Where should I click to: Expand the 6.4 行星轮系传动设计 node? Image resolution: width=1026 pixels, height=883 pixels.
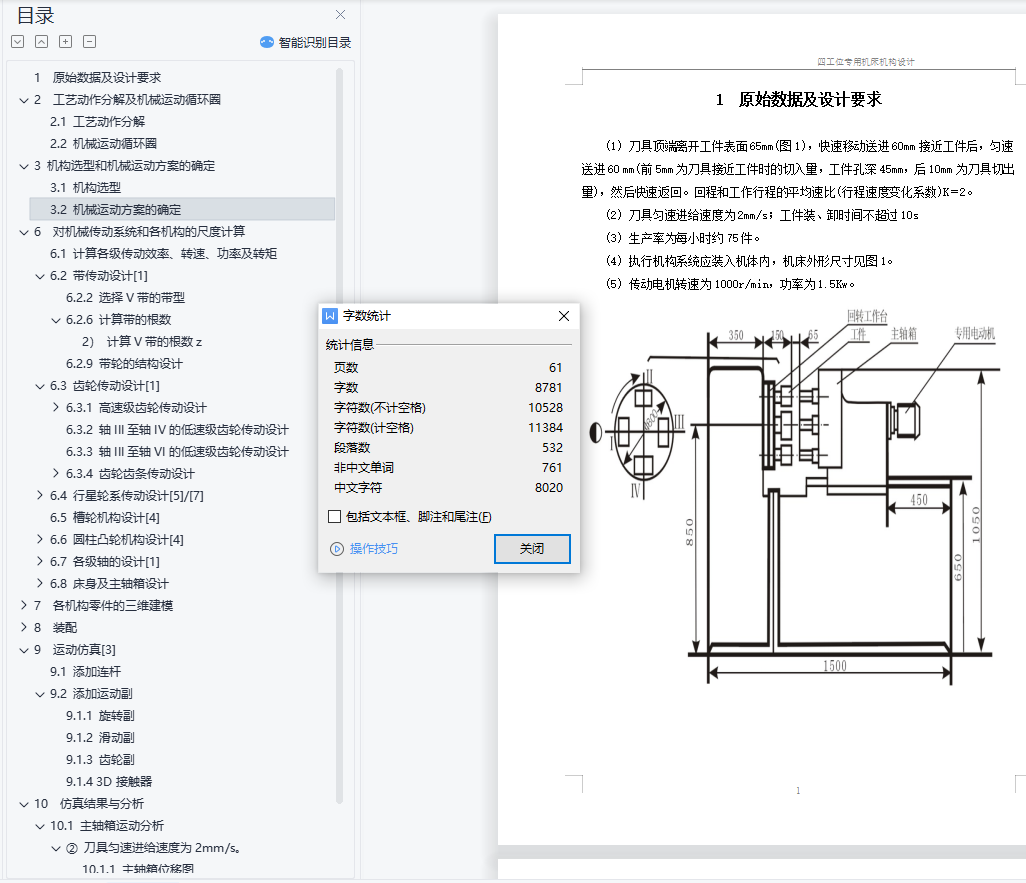pyautogui.click(x=40, y=496)
